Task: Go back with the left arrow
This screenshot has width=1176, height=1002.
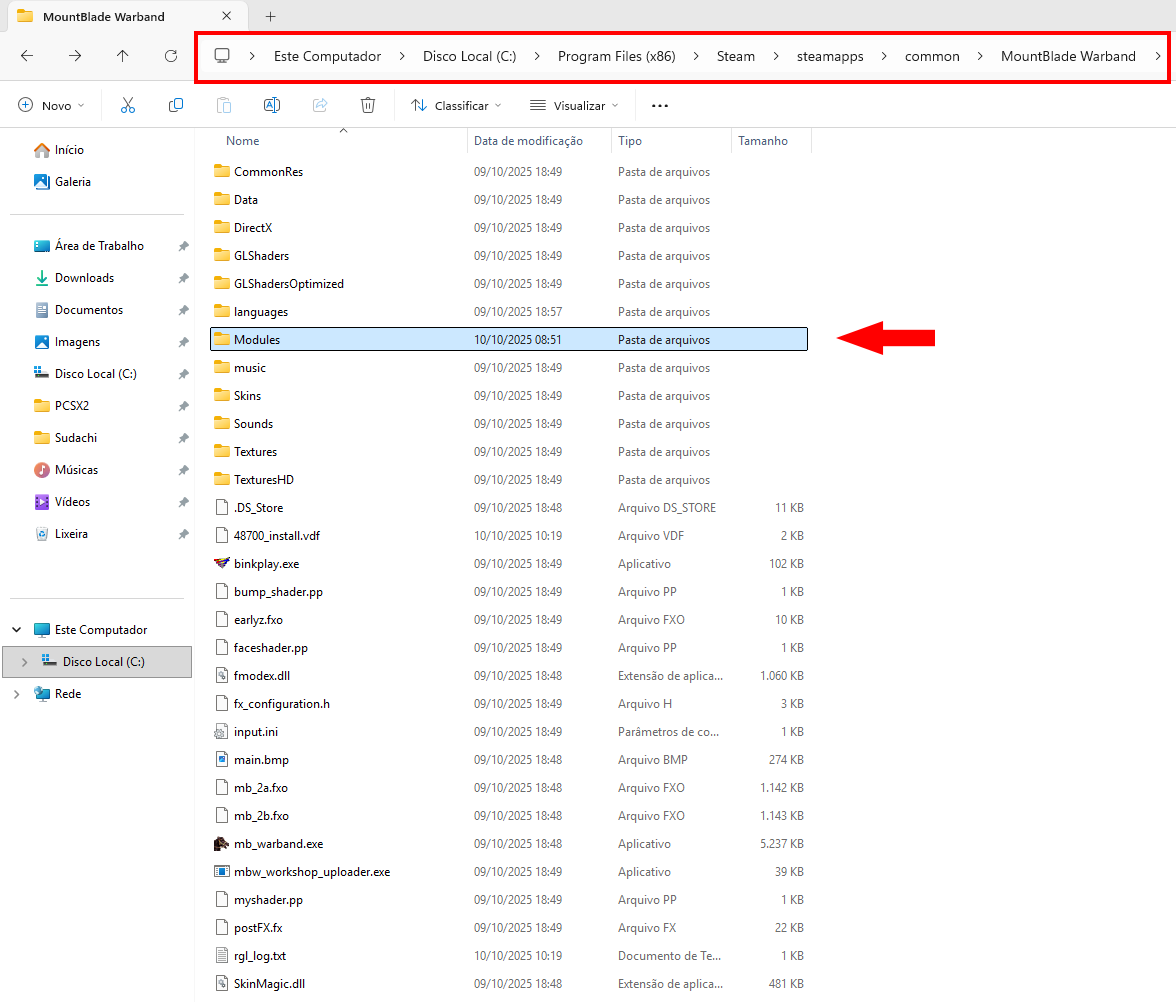Action: click(x=27, y=56)
